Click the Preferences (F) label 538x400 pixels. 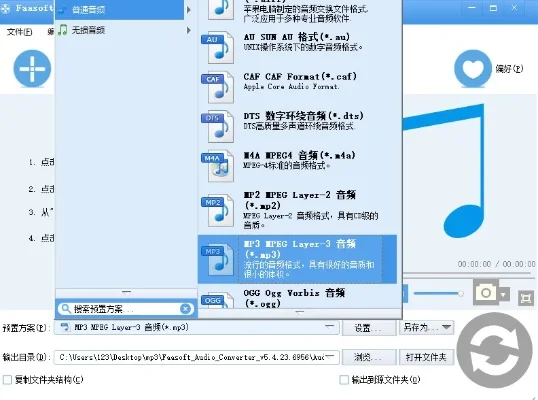(x=509, y=69)
